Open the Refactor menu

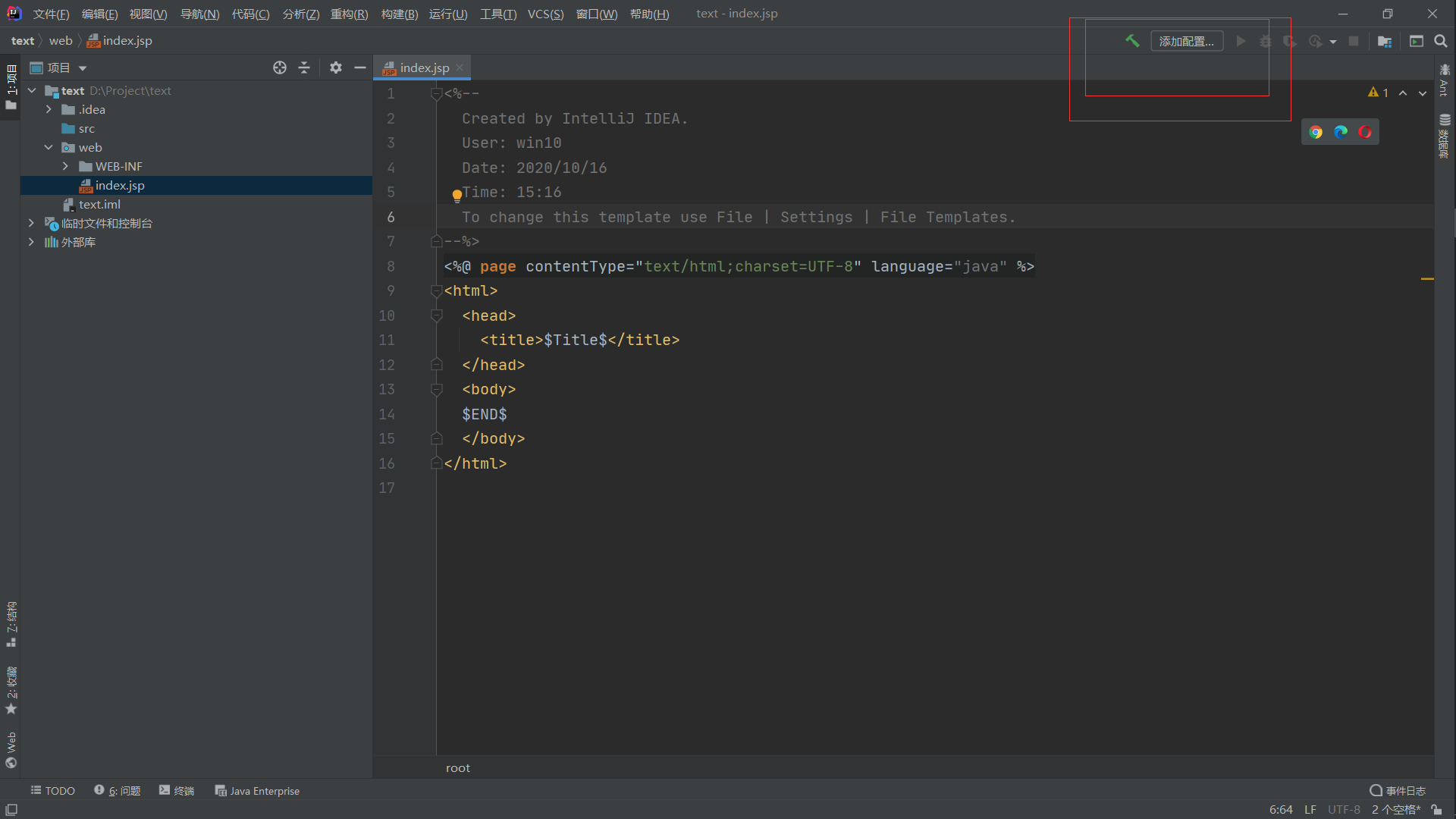[x=349, y=14]
